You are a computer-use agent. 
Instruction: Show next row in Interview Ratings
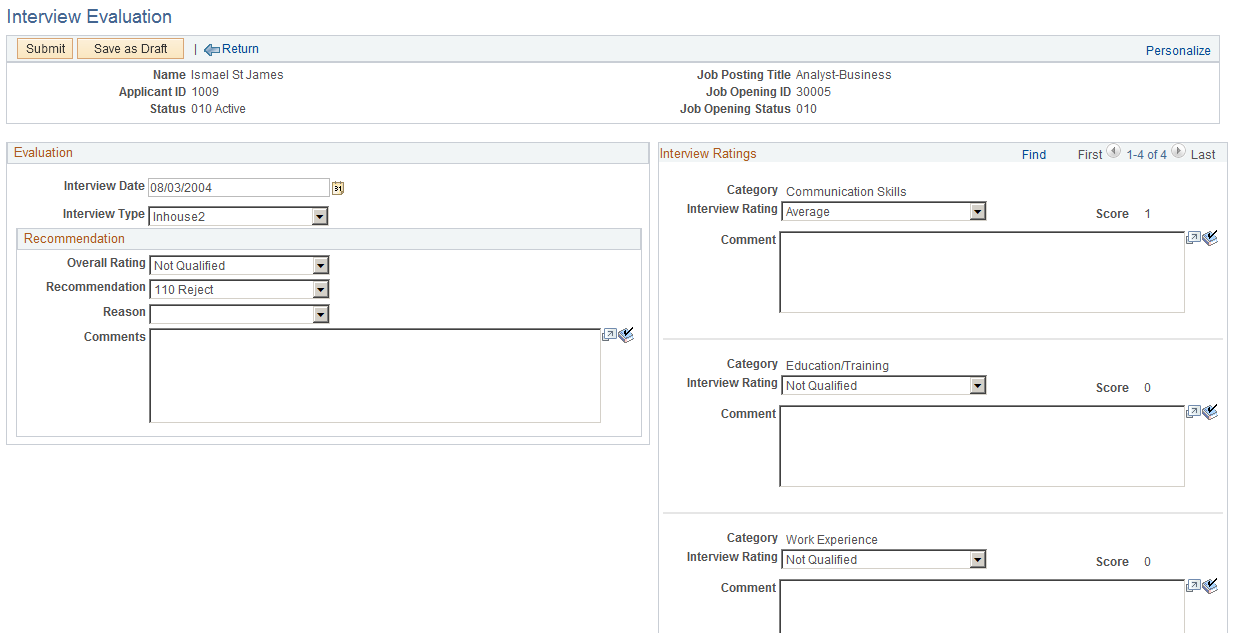[1178, 153]
